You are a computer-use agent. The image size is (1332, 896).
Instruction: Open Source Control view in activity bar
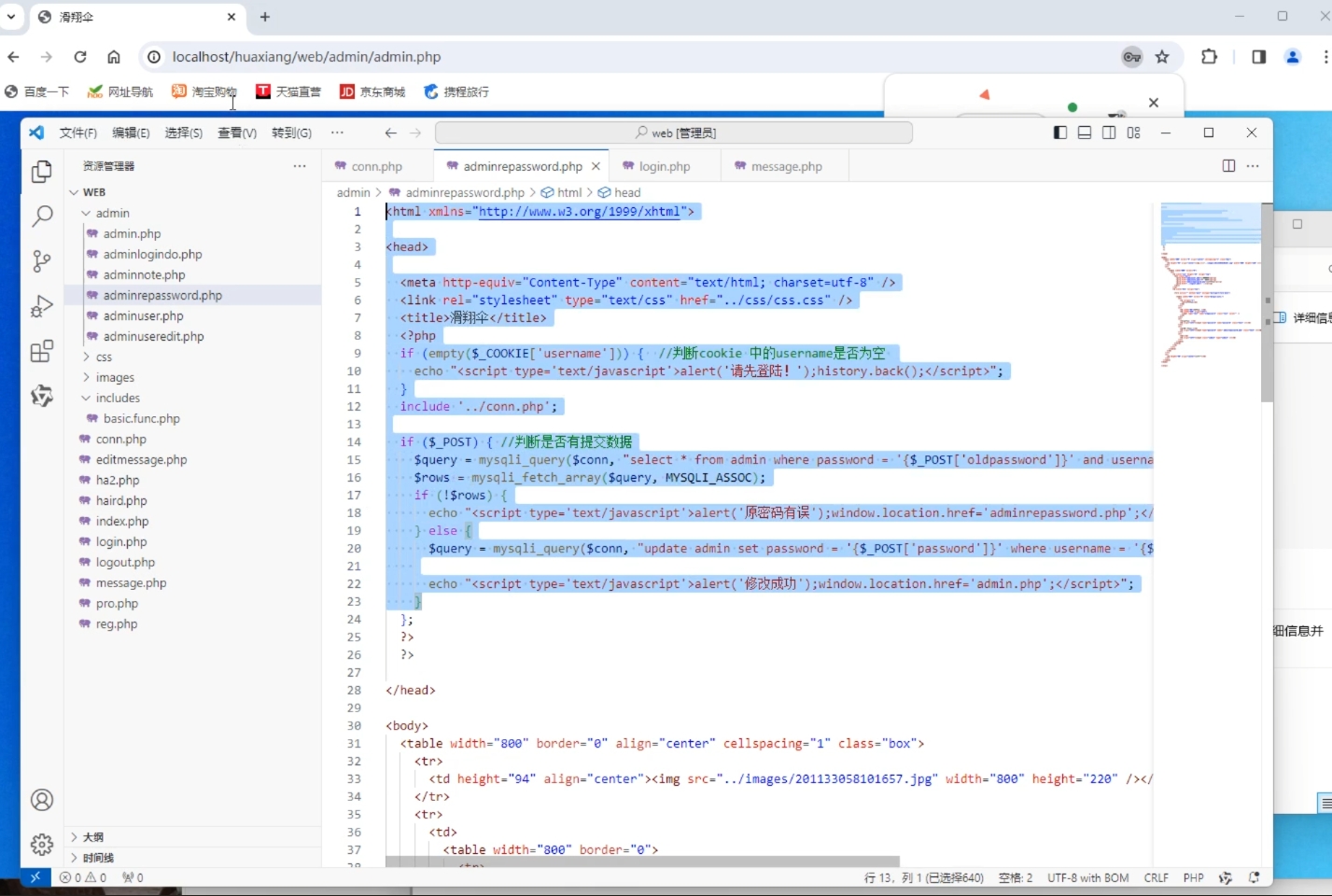pyautogui.click(x=42, y=261)
